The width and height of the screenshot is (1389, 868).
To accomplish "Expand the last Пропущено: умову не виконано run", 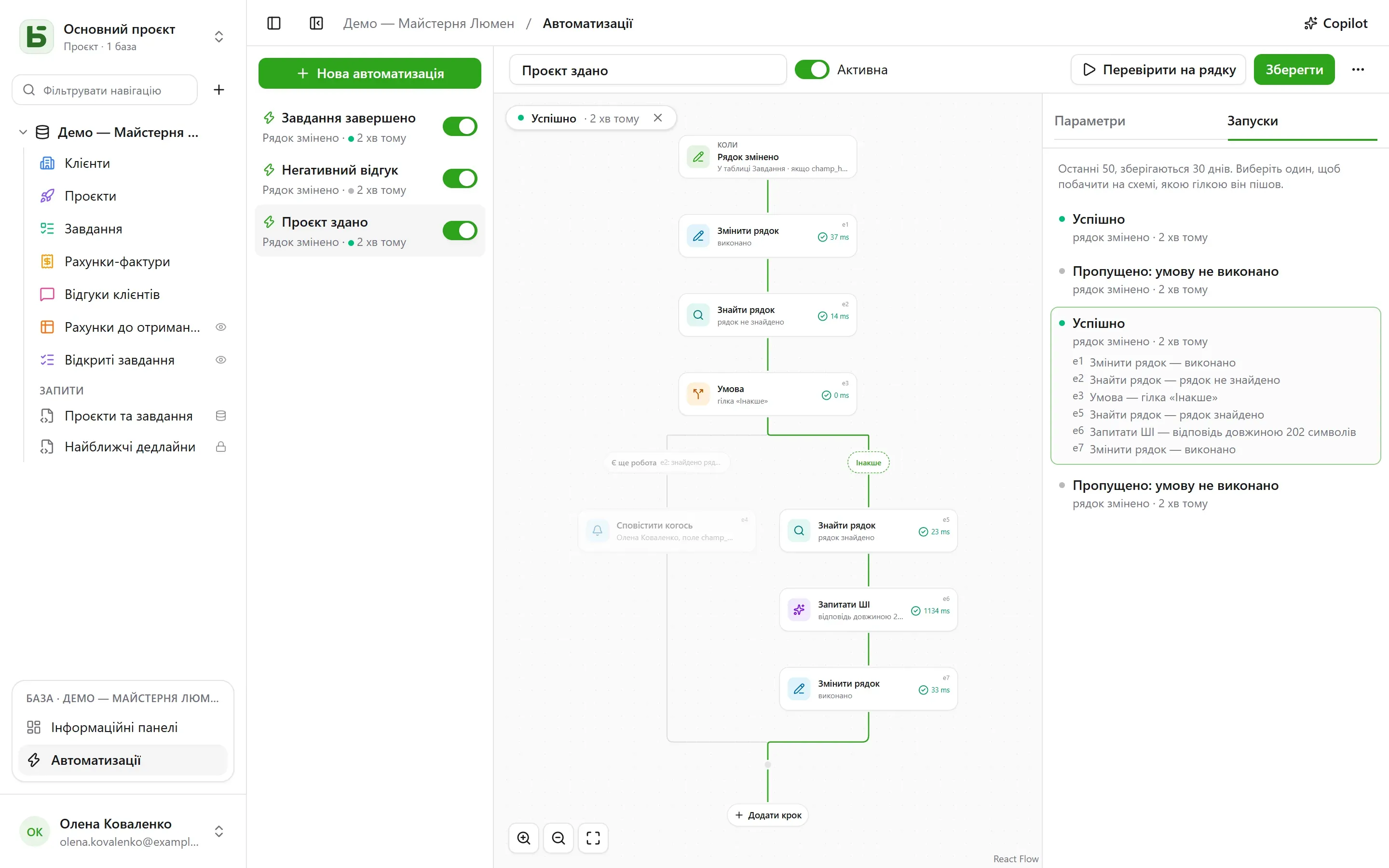I will pyautogui.click(x=1215, y=494).
